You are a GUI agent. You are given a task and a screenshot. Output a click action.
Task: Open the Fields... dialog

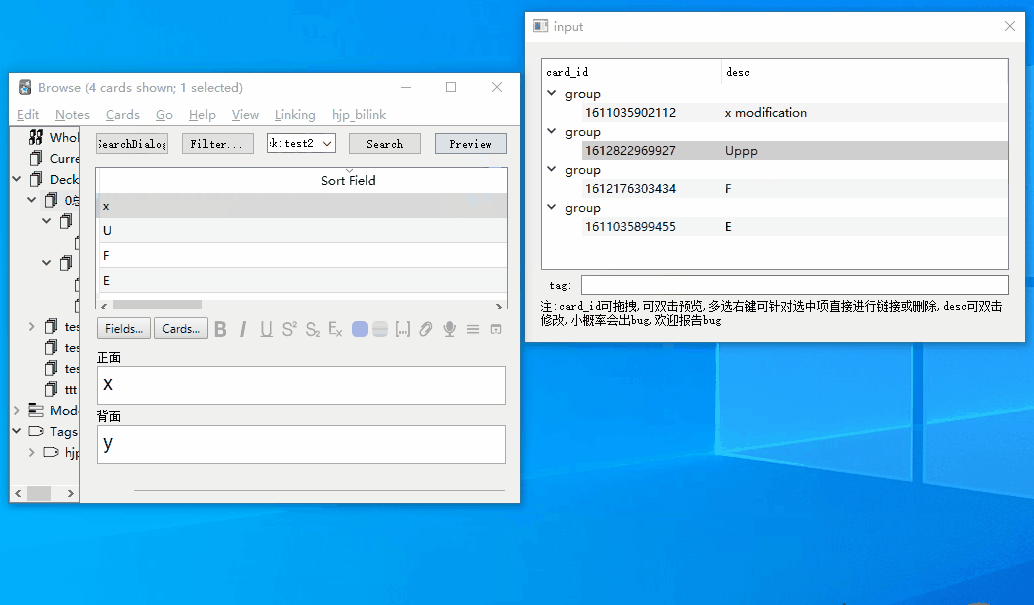tap(124, 329)
